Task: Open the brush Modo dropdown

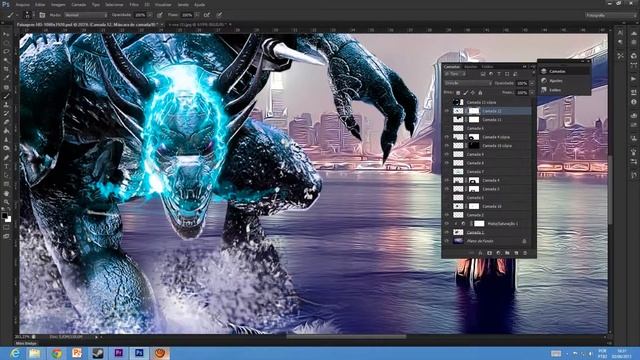Action: click(x=85, y=15)
